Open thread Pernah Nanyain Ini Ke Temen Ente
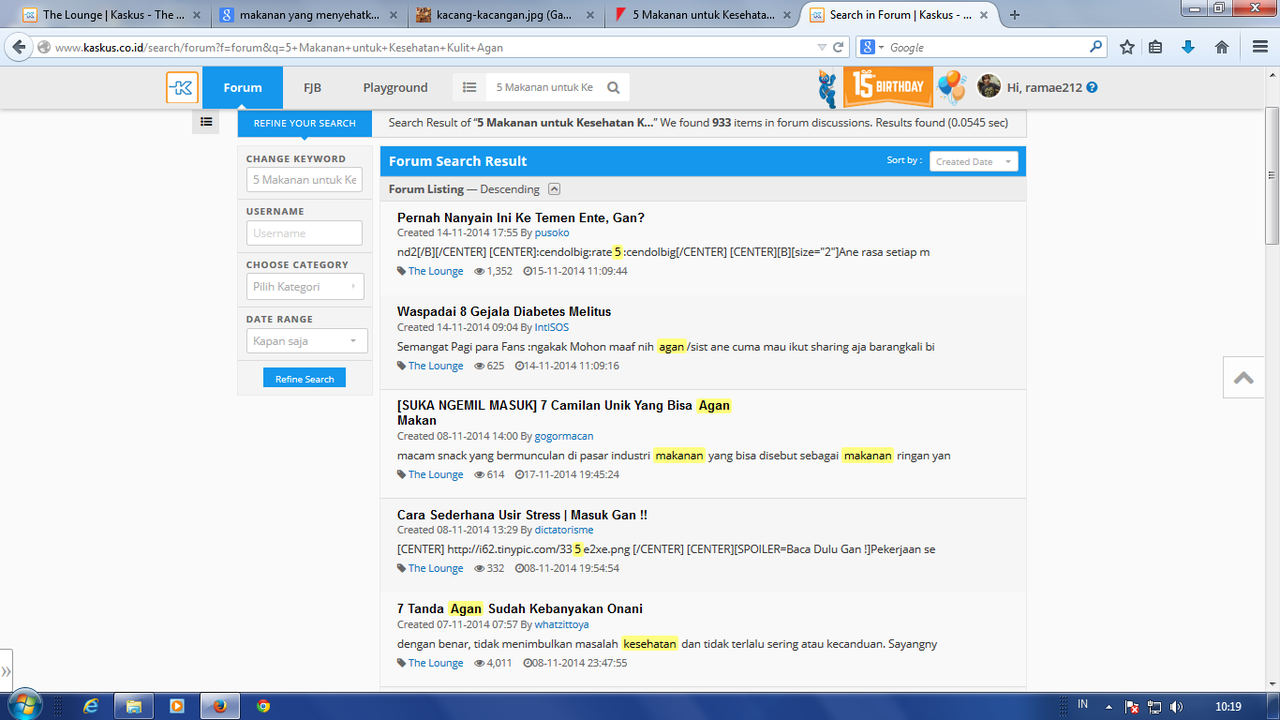1280x720 pixels. pyautogui.click(x=521, y=218)
